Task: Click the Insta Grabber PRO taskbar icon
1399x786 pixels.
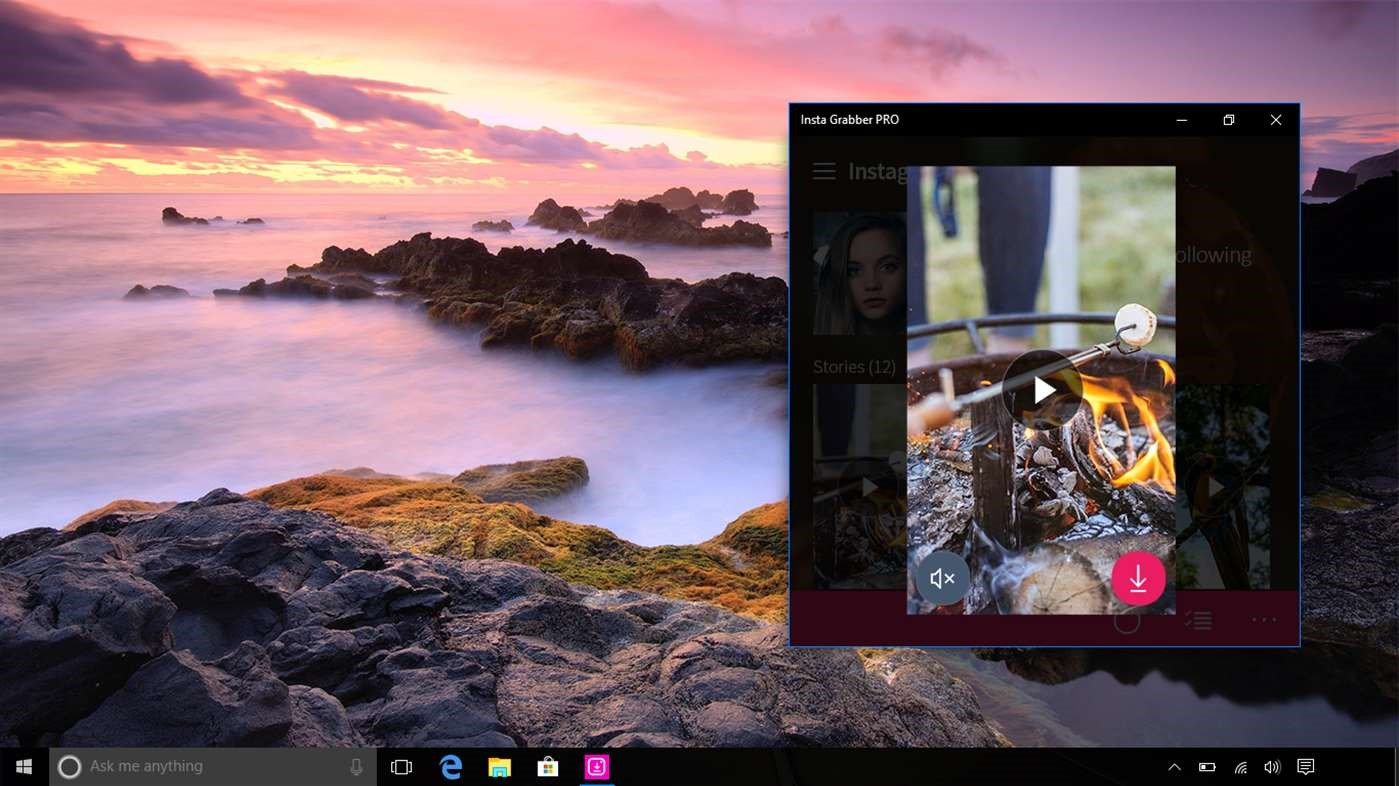Action: pyautogui.click(x=597, y=767)
